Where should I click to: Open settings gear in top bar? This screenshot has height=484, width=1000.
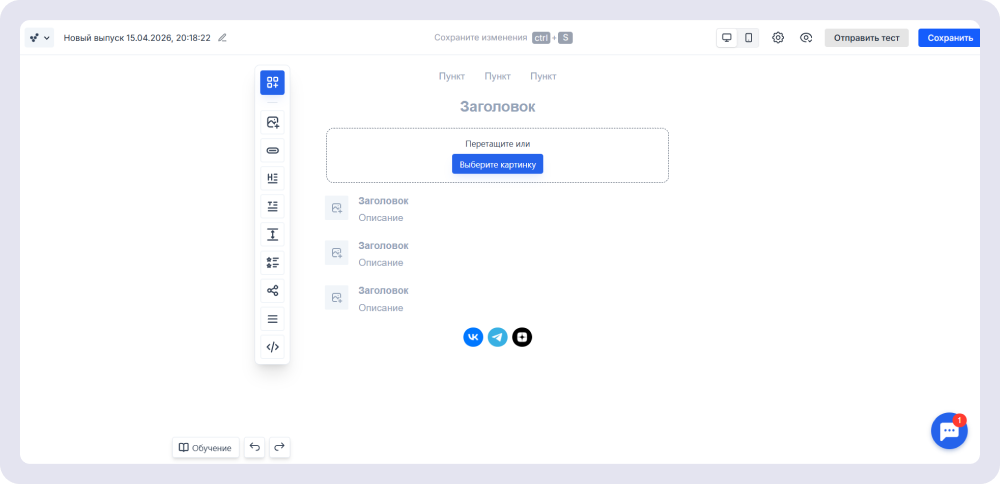tap(777, 38)
